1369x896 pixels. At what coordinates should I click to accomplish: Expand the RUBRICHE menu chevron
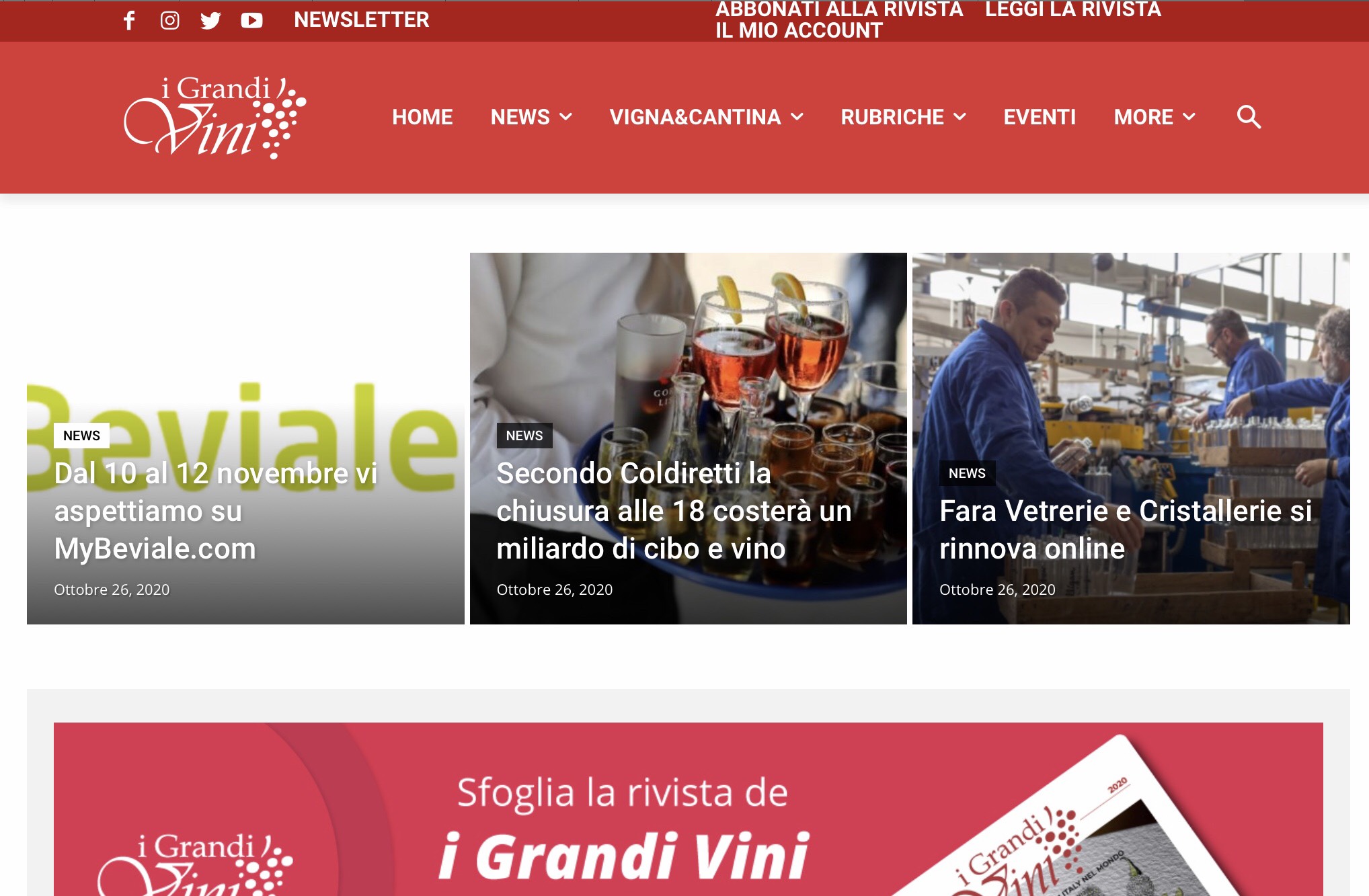click(960, 117)
